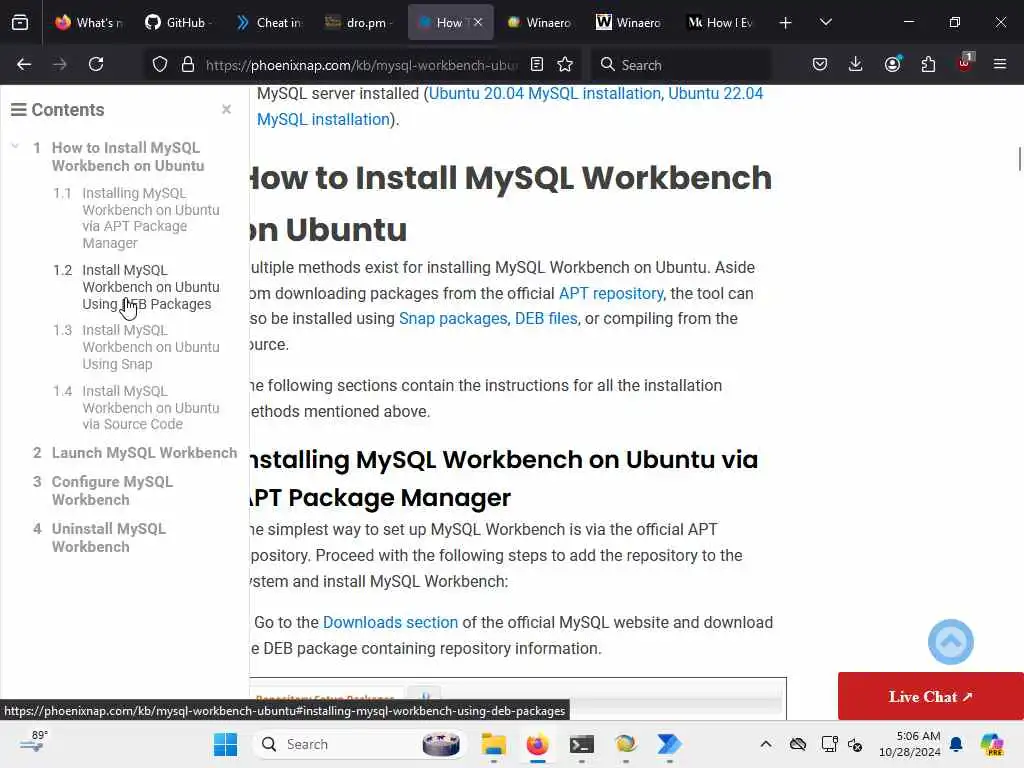Follow the Snap packages link

[x=453, y=319]
